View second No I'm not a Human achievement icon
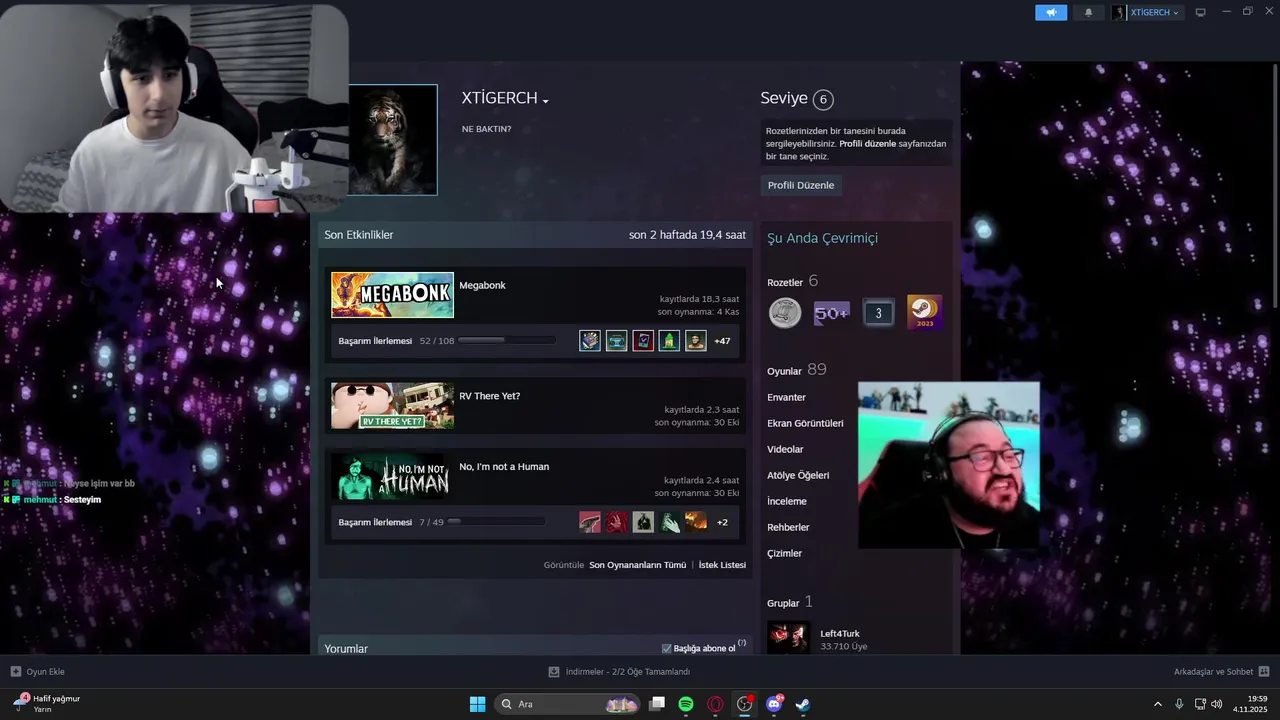 pos(616,522)
